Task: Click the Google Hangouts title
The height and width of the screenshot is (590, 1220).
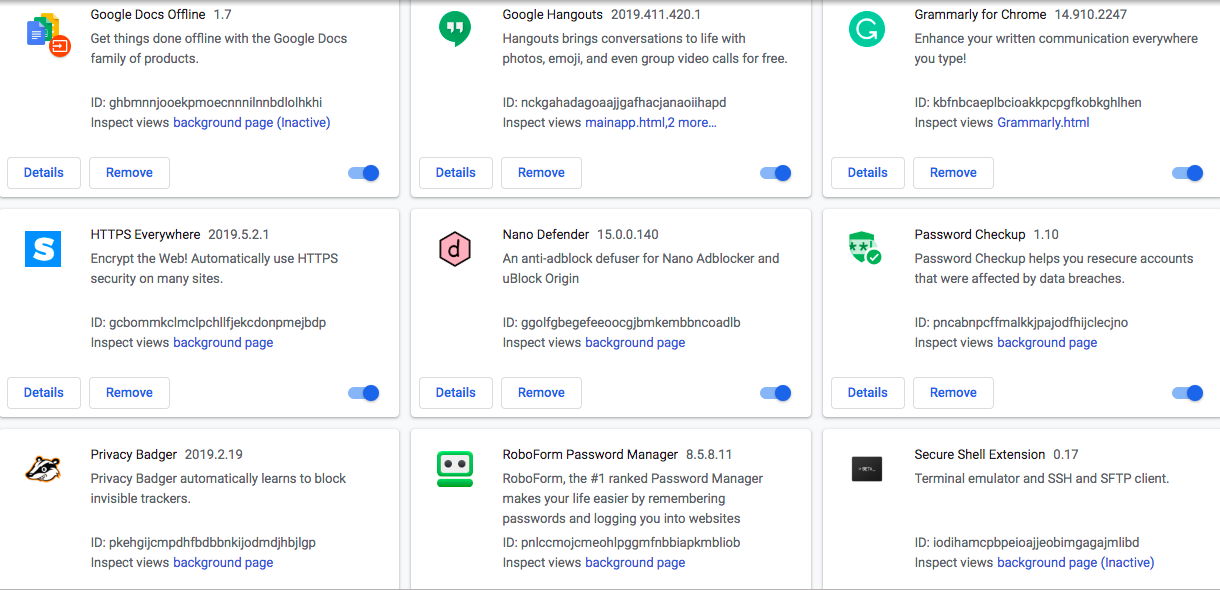Action: tap(553, 15)
